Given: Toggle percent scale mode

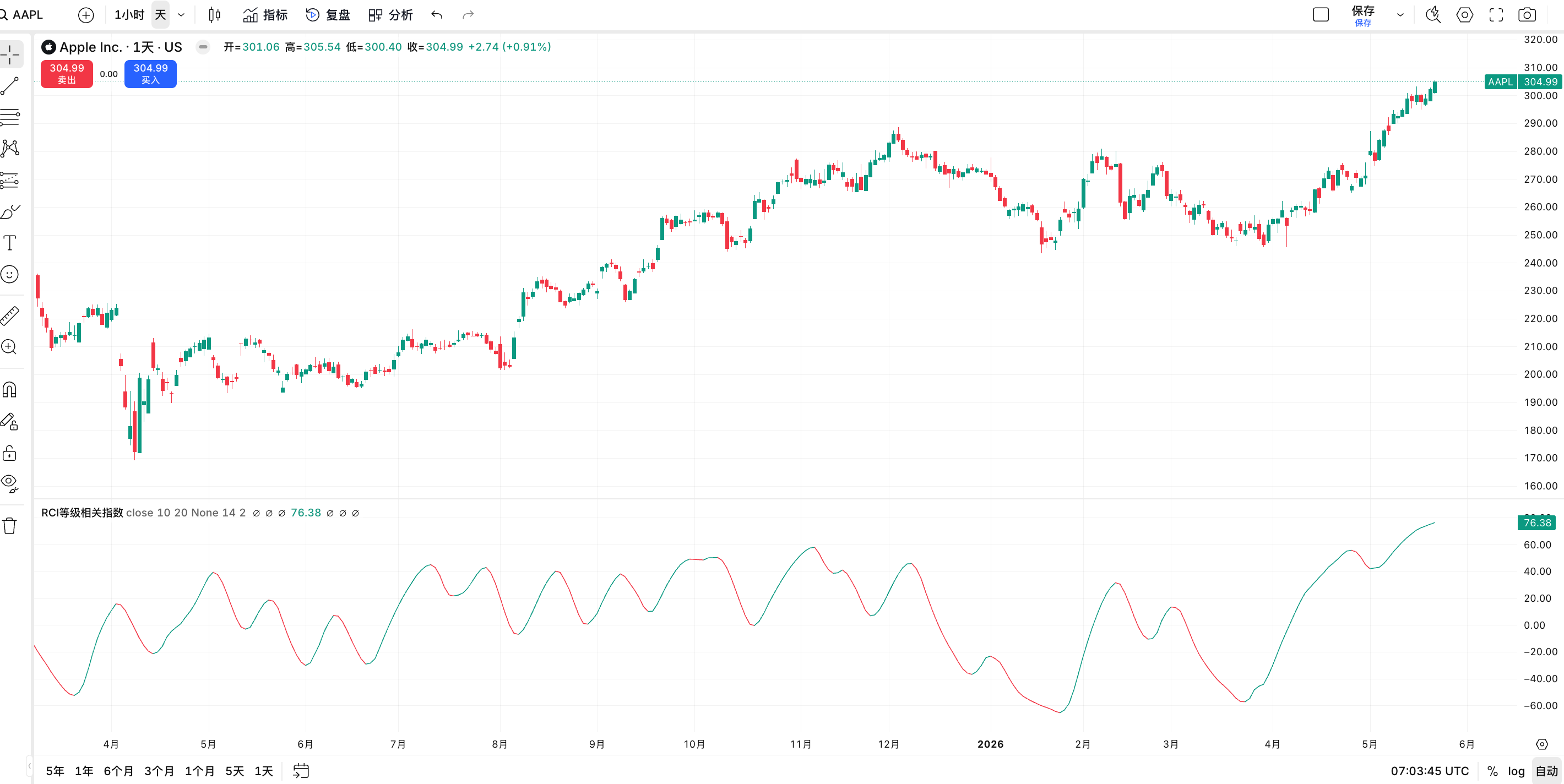Looking at the screenshot, I should pyautogui.click(x=1492, y=771).
